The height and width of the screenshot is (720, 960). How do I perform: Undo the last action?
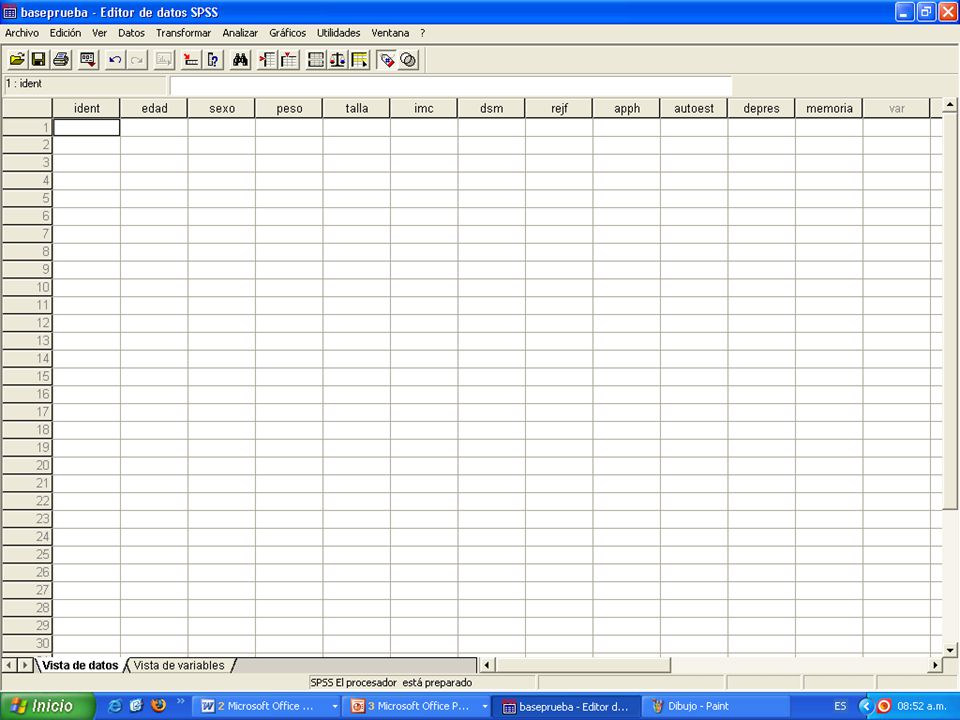click(x=114, y=60)
